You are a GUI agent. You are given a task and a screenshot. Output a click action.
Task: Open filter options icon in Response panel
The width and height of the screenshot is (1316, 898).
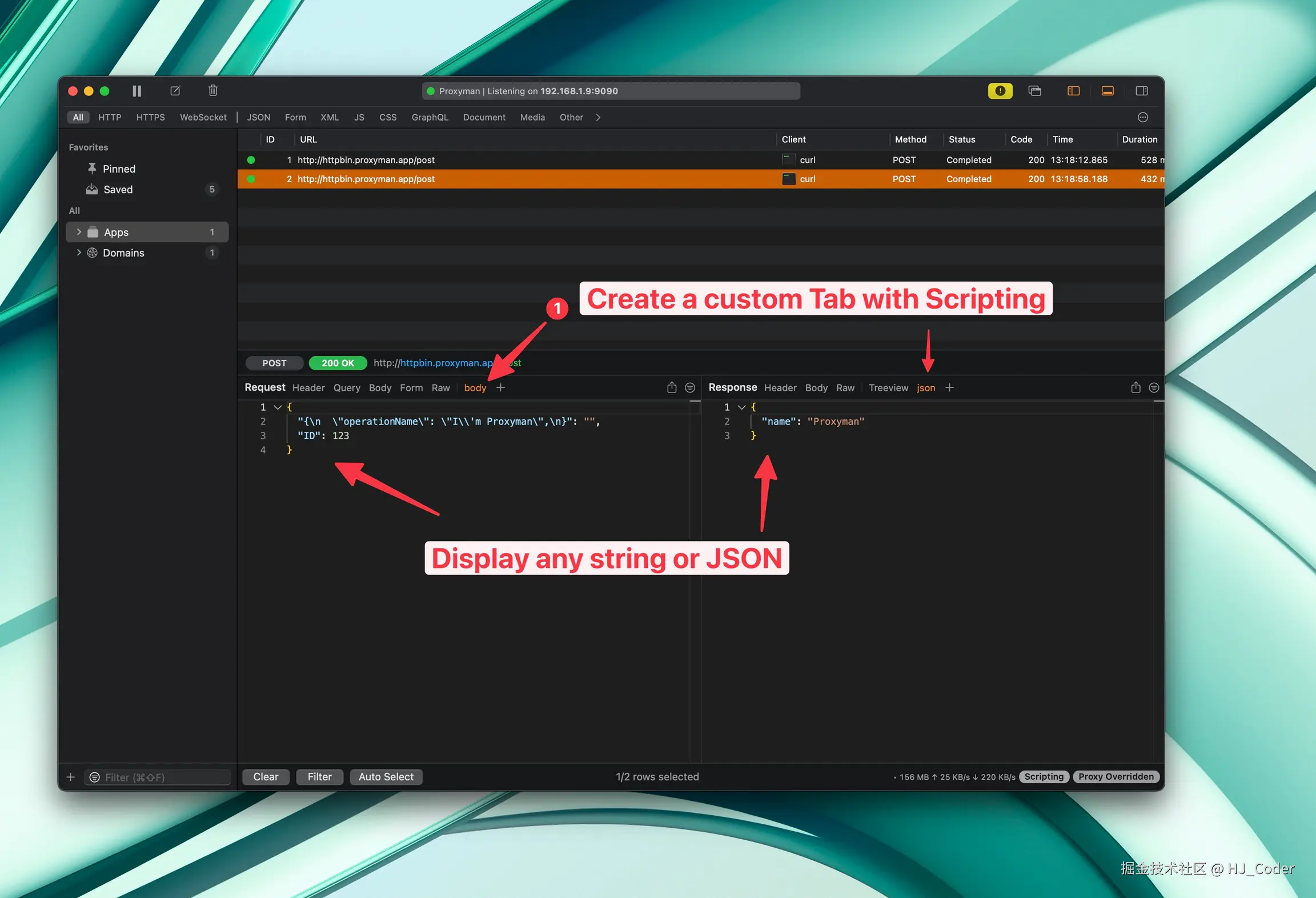pos(1154,388)
